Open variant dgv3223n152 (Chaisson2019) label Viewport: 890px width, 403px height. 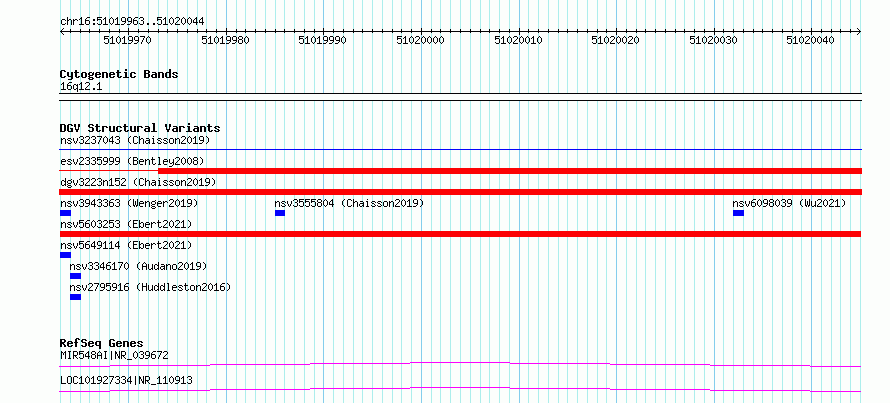click(138, 182)
